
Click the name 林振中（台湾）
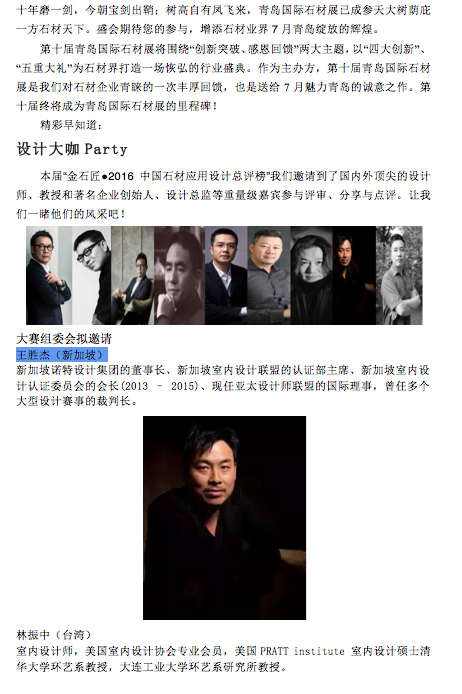click(54, 635)
